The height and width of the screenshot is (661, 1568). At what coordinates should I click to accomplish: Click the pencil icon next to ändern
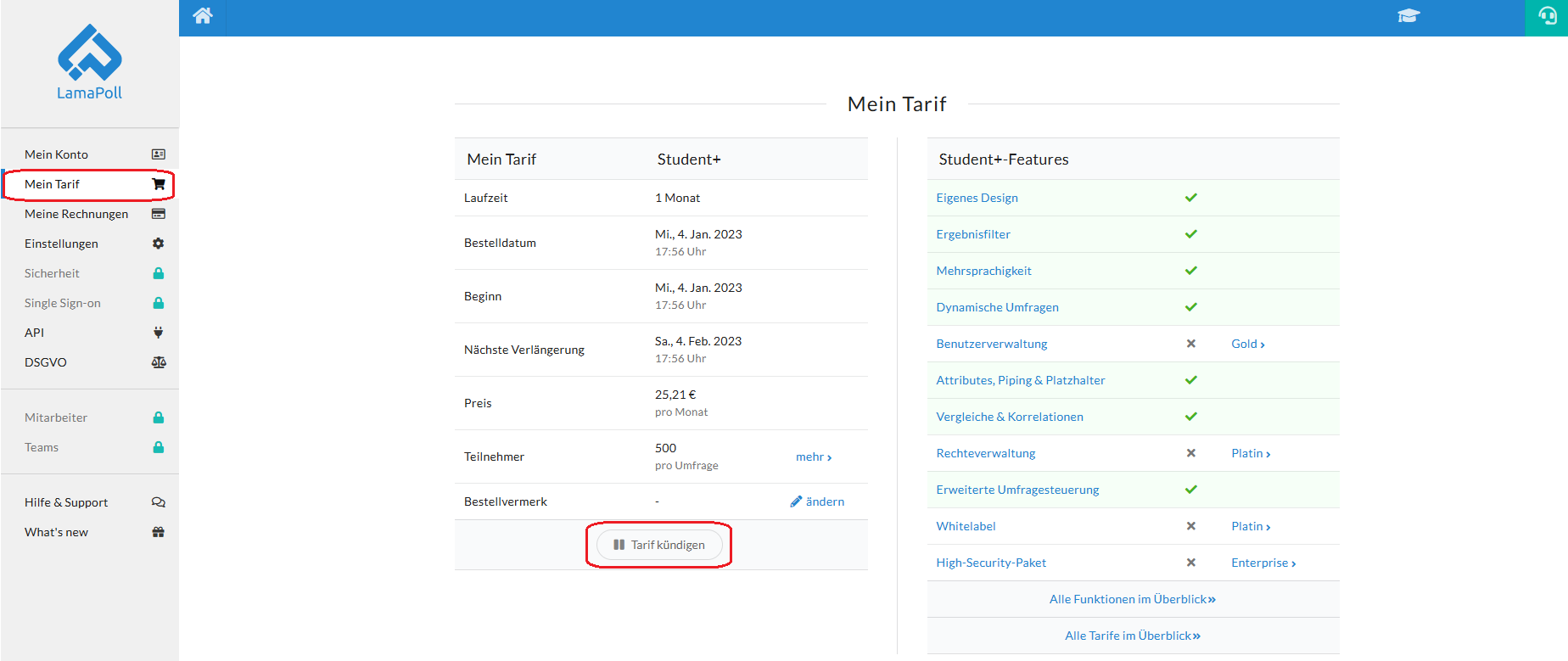[x=796, y=501]
